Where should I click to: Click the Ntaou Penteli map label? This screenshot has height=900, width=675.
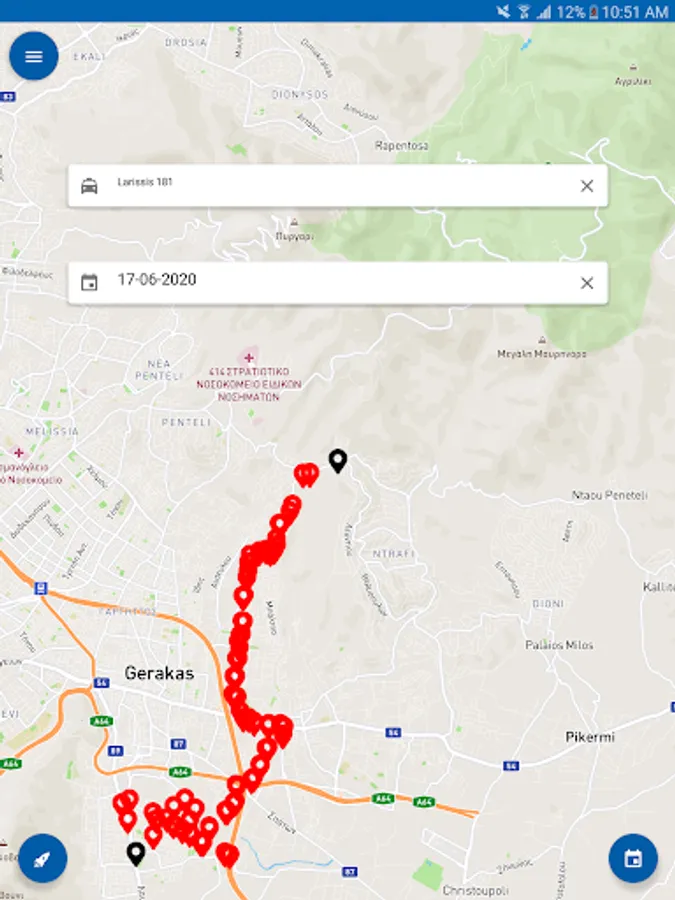pos(610,495)
